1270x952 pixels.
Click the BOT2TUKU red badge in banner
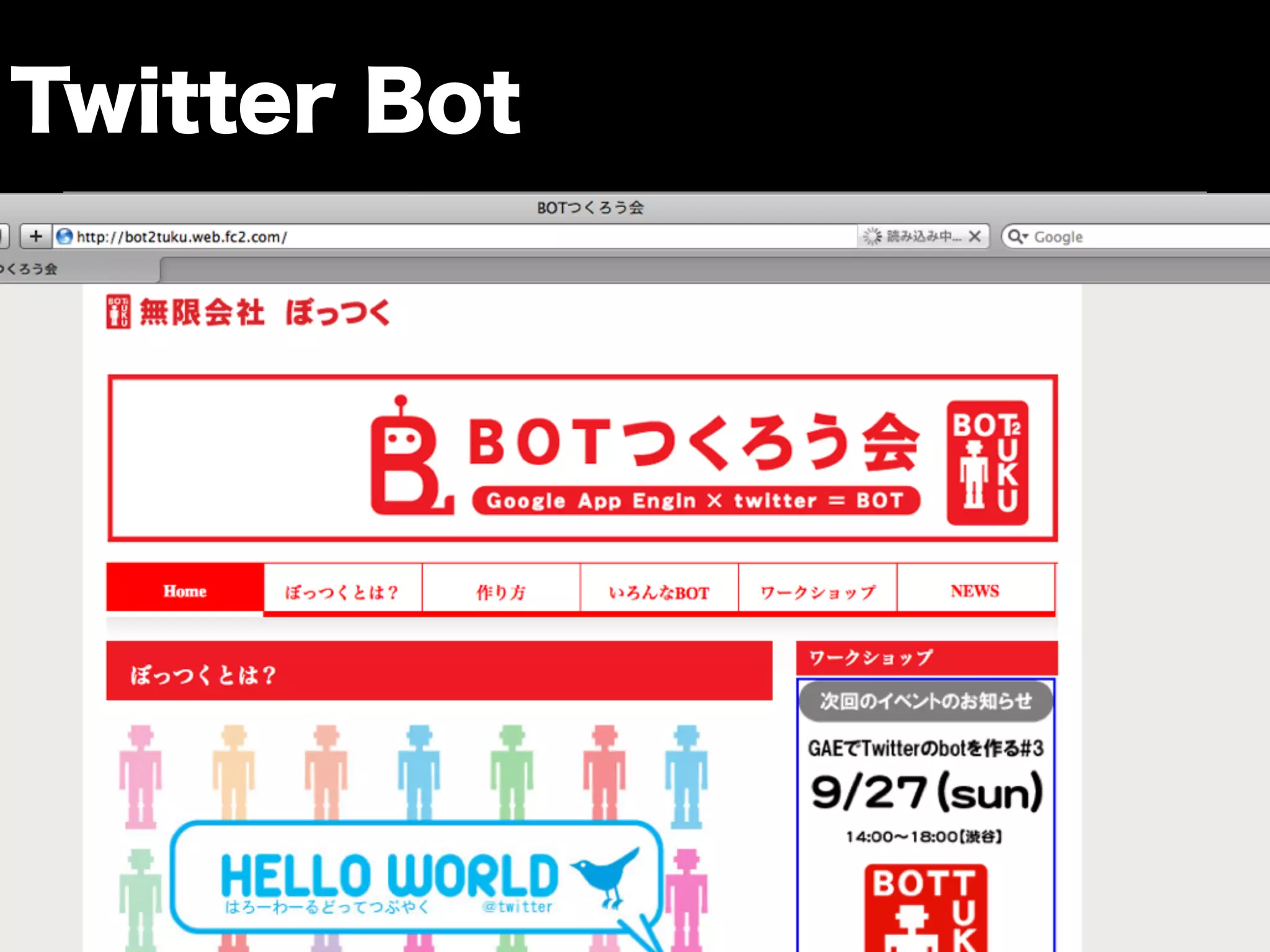click(987, 462)
